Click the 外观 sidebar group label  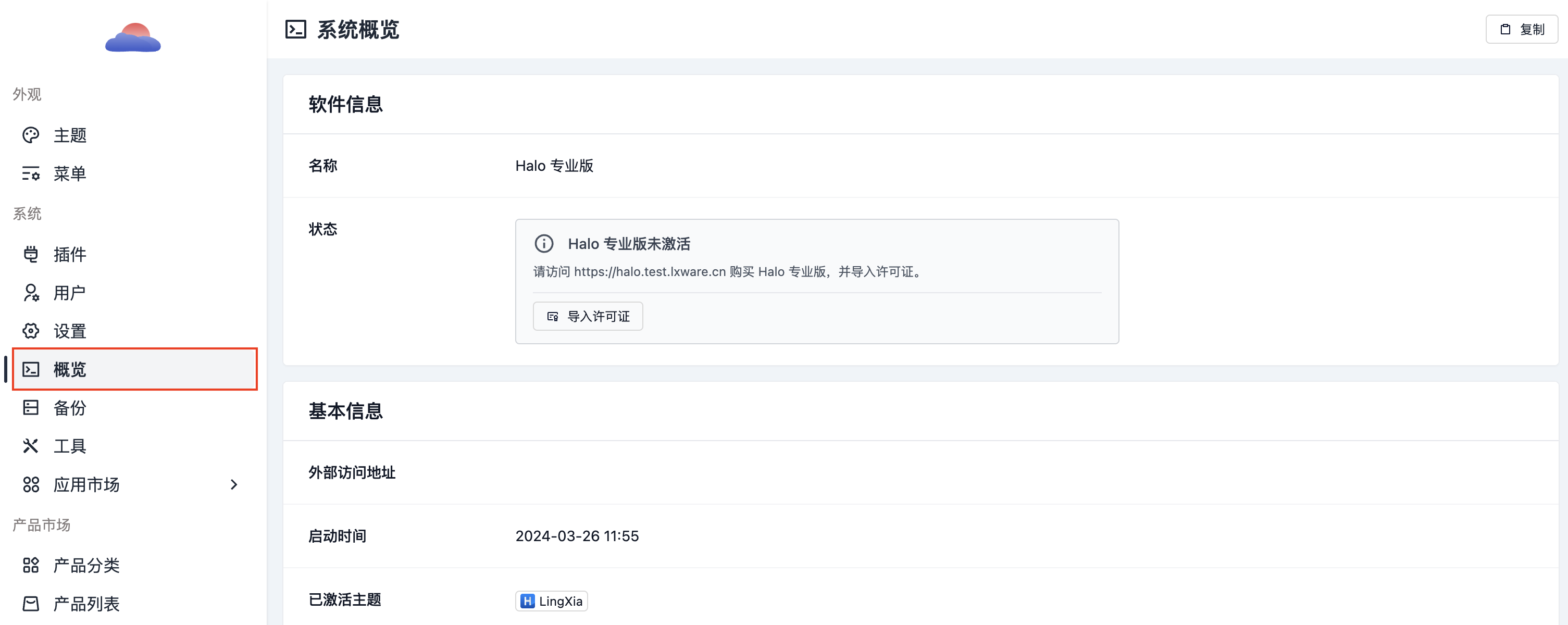[x=27, y=94]
